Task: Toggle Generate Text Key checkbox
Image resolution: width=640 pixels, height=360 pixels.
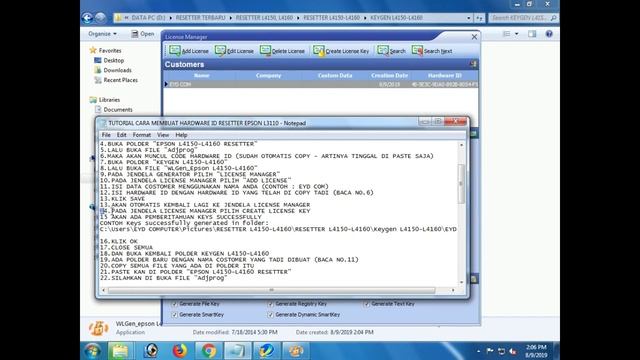Action: click(x=366, y=304)
